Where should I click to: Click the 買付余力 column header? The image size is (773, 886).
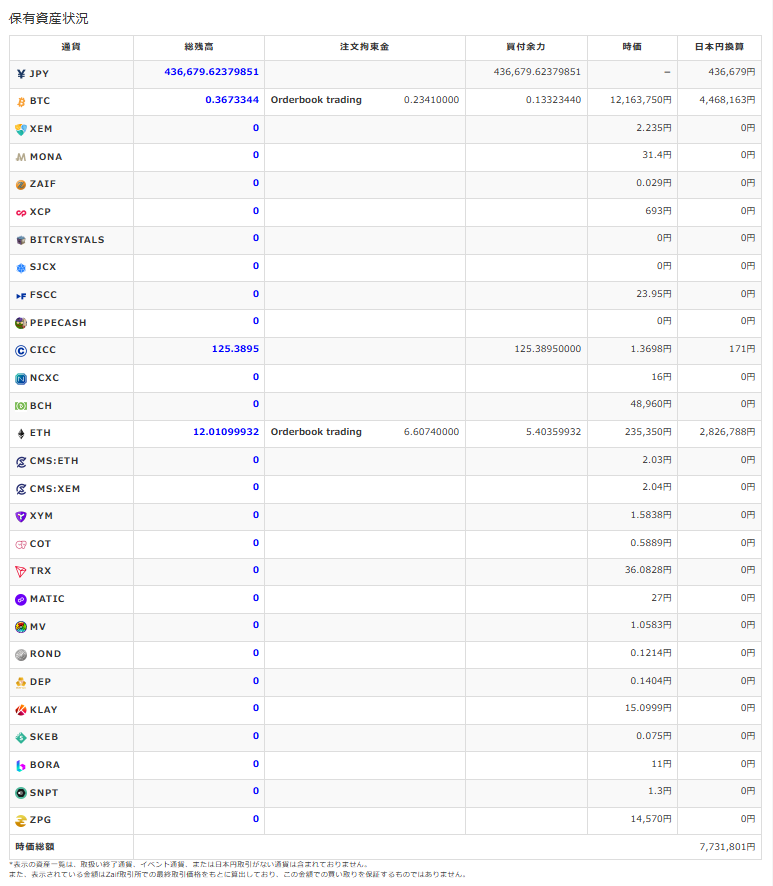pyautogui.click(x=526, y=47)
